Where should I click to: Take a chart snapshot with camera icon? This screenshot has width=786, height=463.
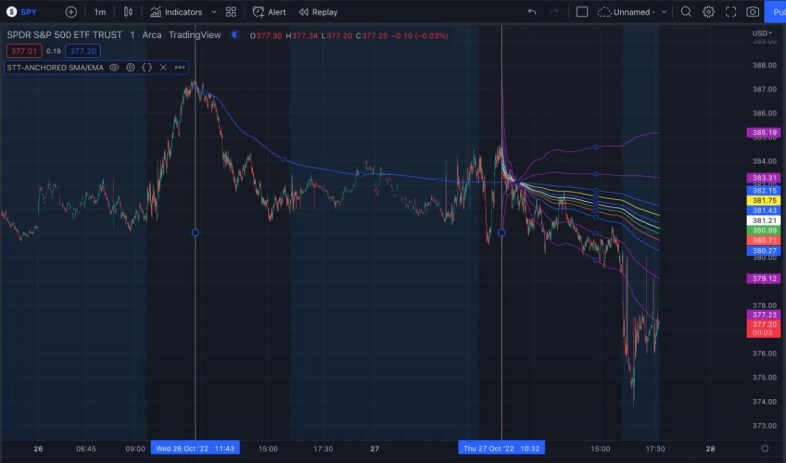click(x=752, y=12)
